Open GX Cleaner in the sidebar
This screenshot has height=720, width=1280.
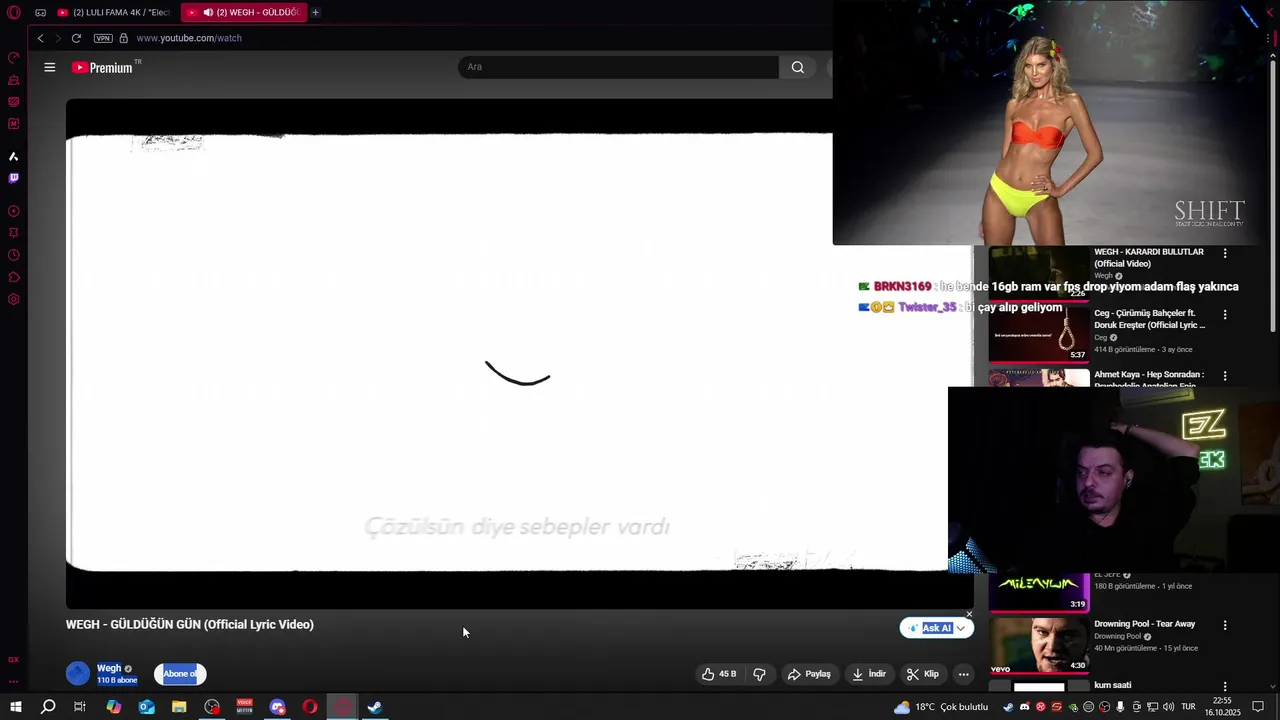(14, 80)
